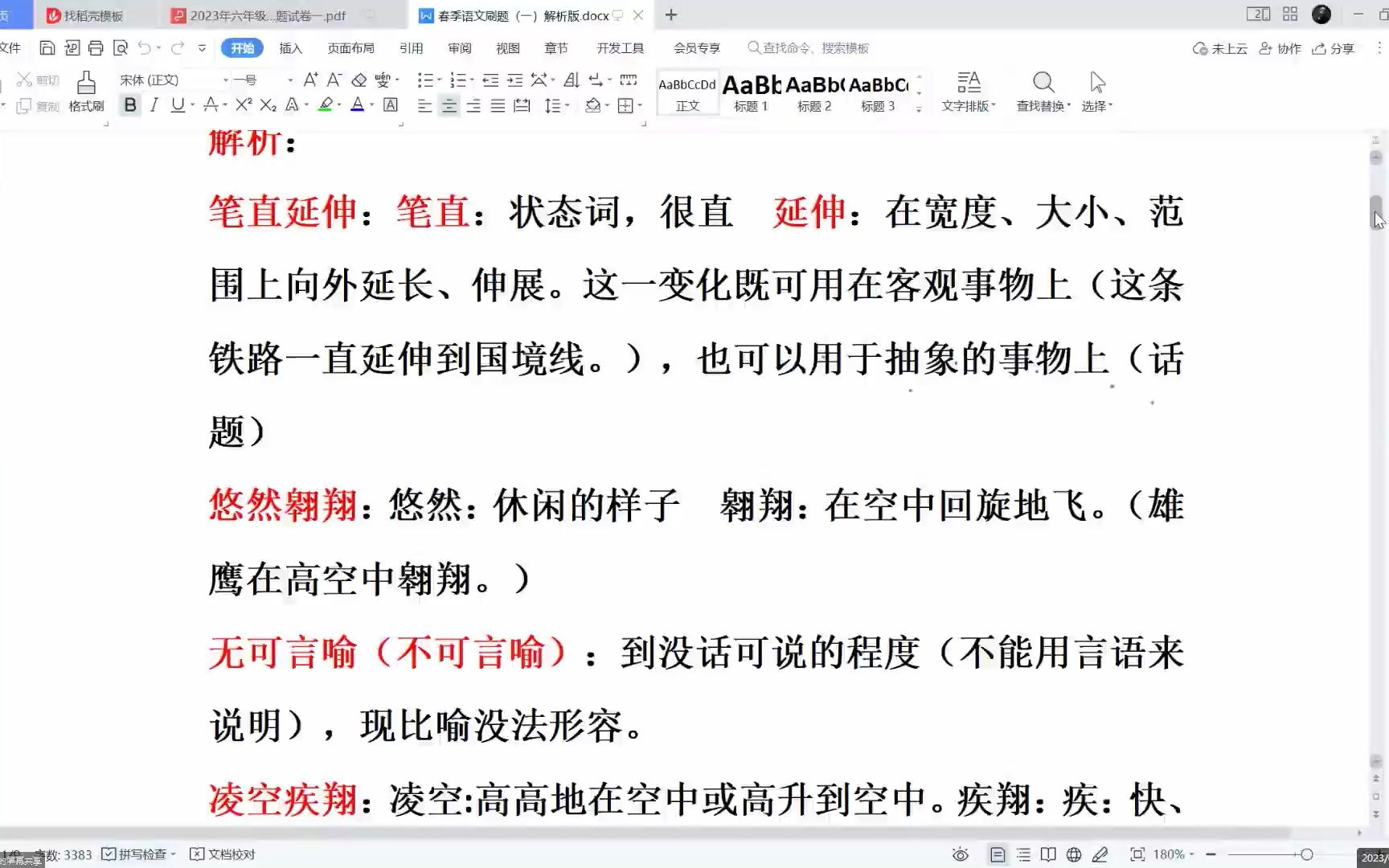Justify paragraph alignment
The height and width of the screenshot is (868, 1389).
[498, 105]
